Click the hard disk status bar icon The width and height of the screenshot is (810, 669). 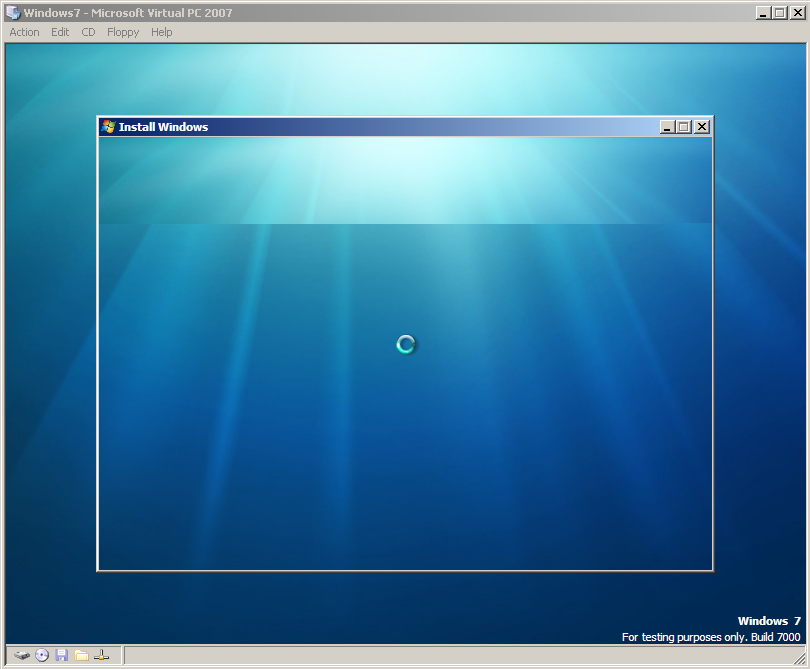point(22,656)
